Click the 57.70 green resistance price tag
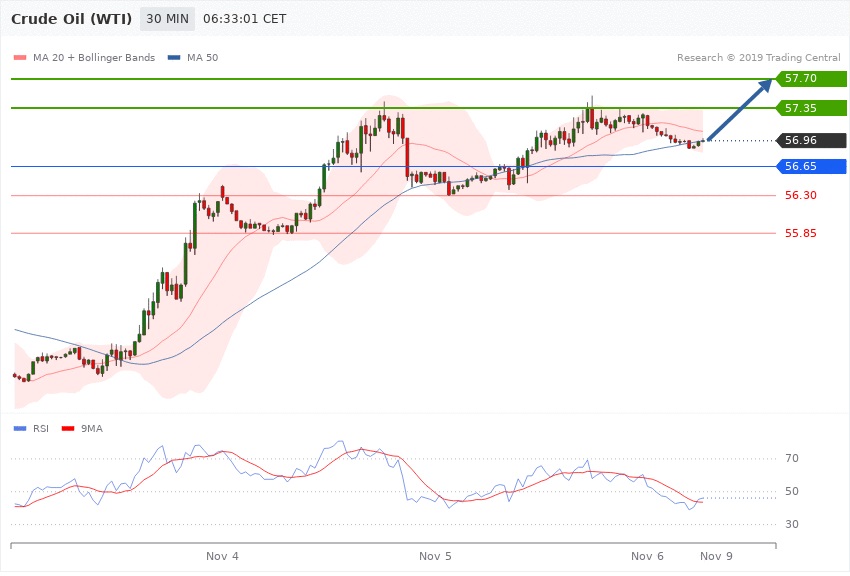 point(812,78)
